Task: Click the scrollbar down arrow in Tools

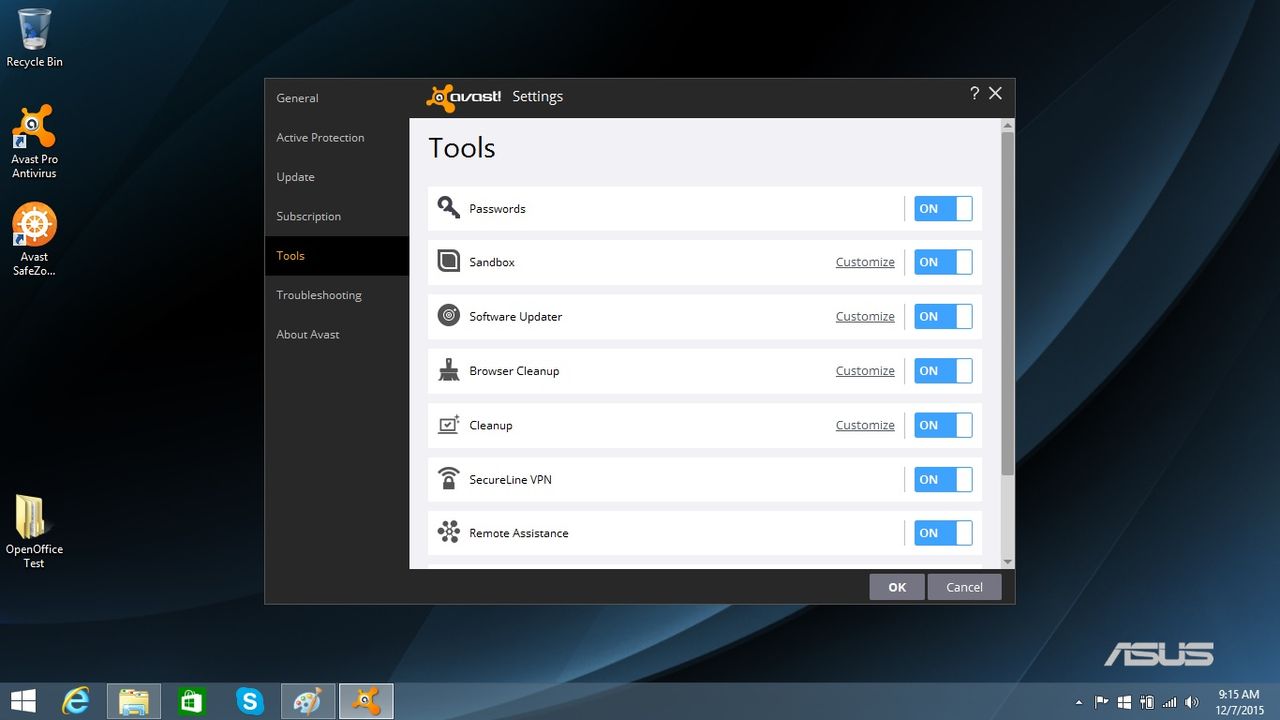Action: coord(1007,562)
